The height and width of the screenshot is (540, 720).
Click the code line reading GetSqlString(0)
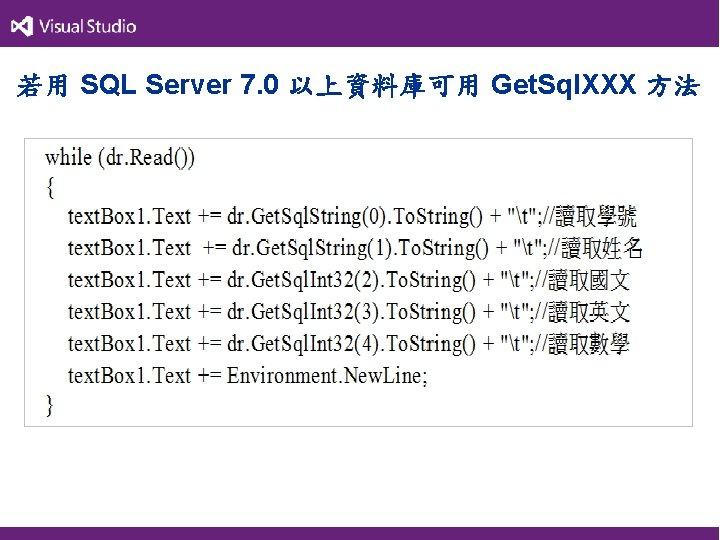(352, 216)
